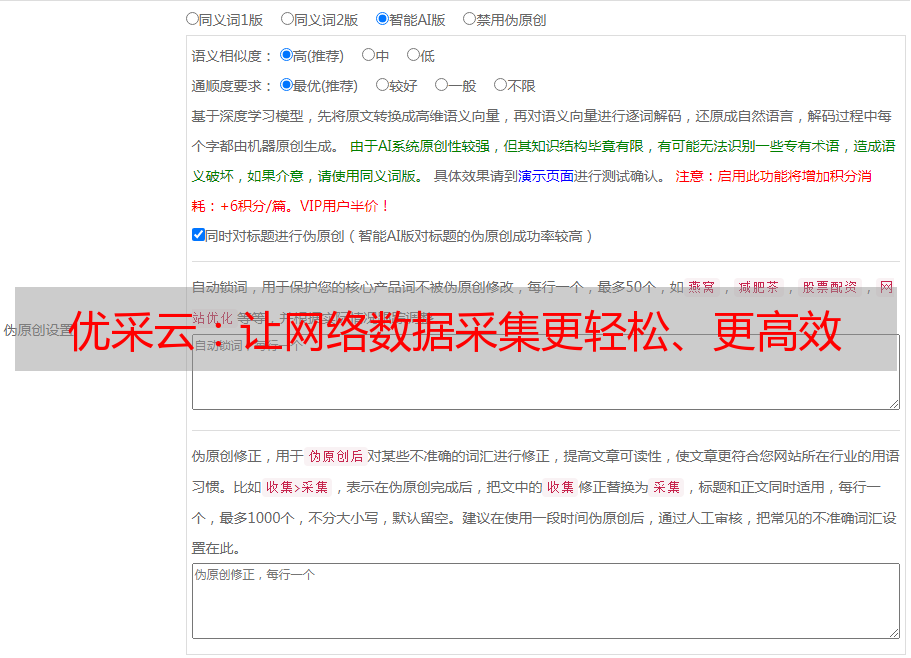Click the 伪原创设置 section label

(x=38, y=330)
